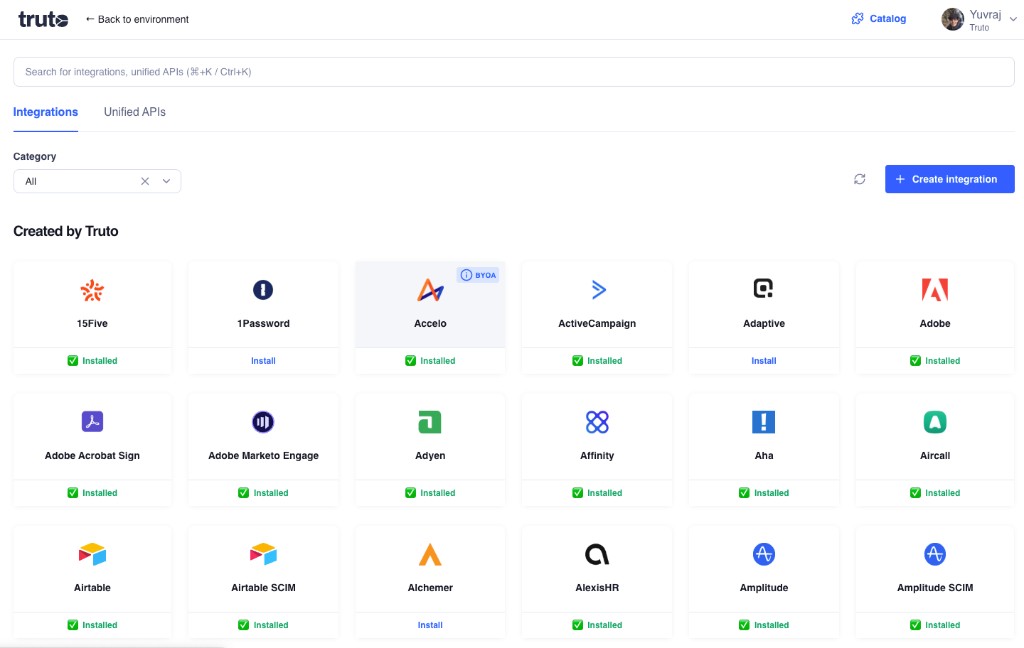Click the AlexisHR logo icon

coord(597,554)
